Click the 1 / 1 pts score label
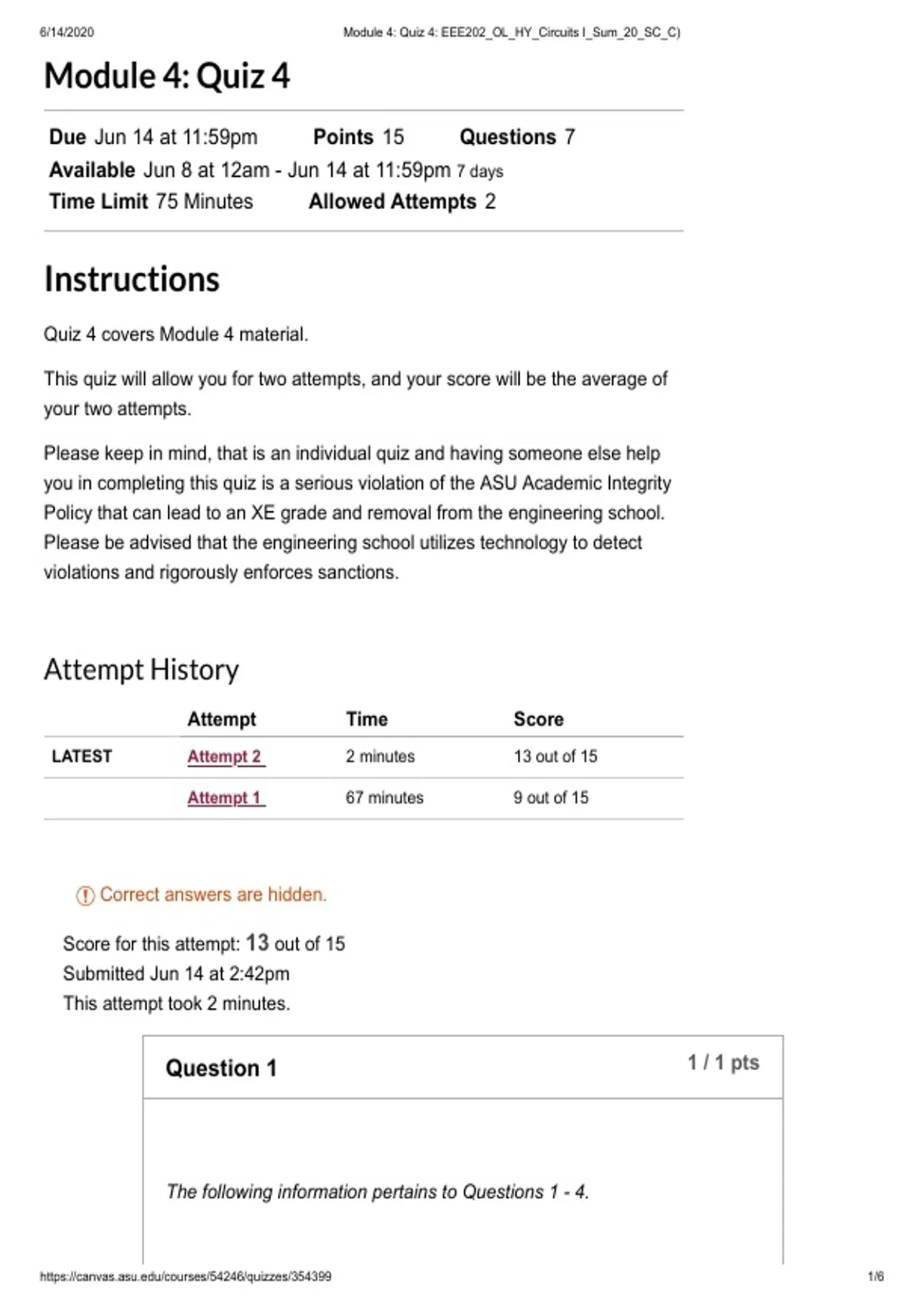The height and width of the screenshot is (1309, 924). tap(723, 1063)
